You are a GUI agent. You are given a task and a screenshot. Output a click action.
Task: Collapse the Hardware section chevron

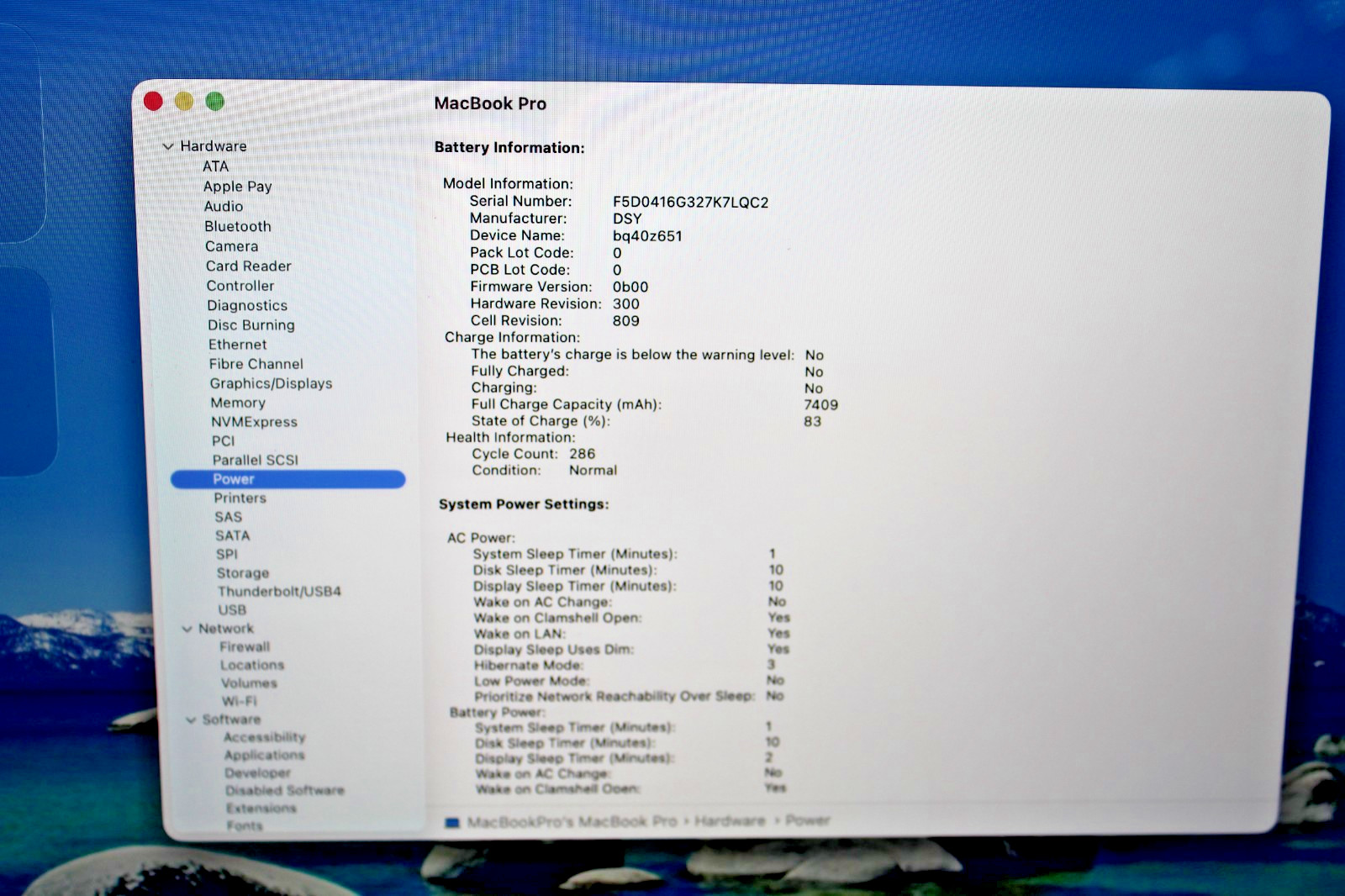point(168,146)
